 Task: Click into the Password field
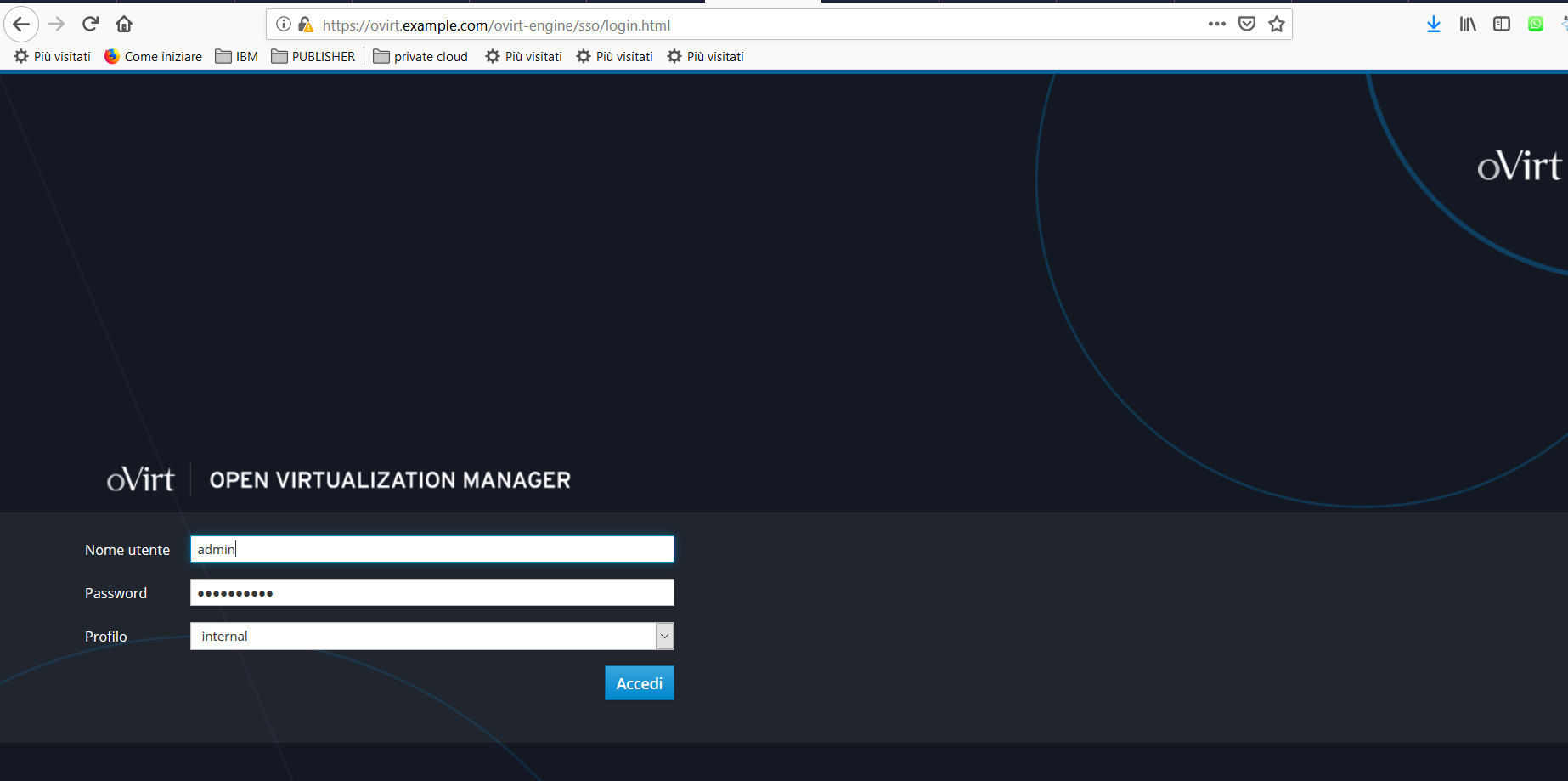point(431,592)
